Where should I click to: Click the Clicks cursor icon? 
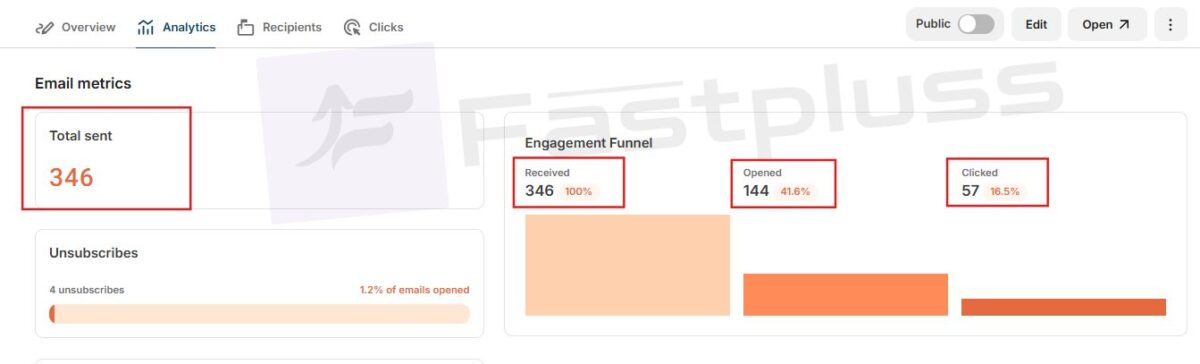352,27
